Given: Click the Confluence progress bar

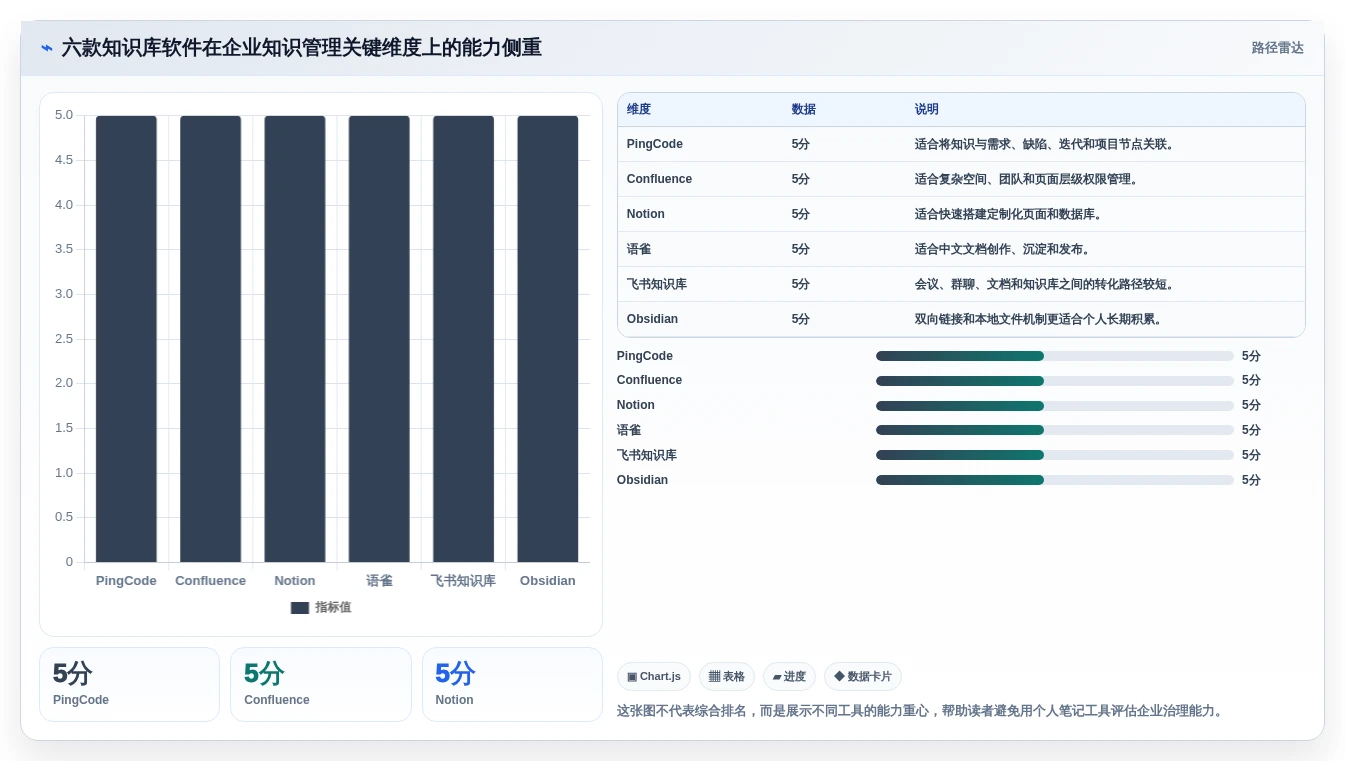Looking at the screenshot, I should [1055, 381].
